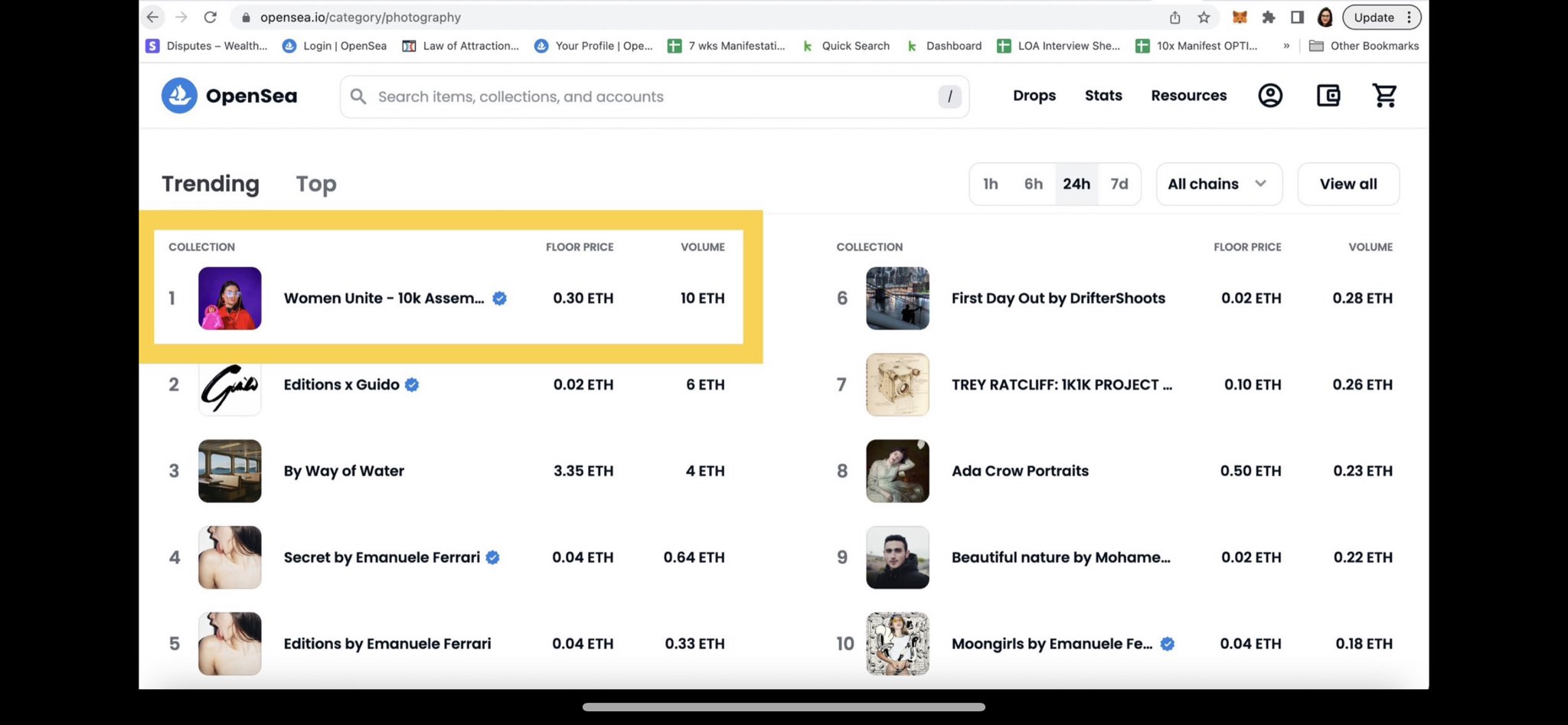Open the 7 wks Manifestati... bookmark
1568x725 pixels.
tap(727, 46)
